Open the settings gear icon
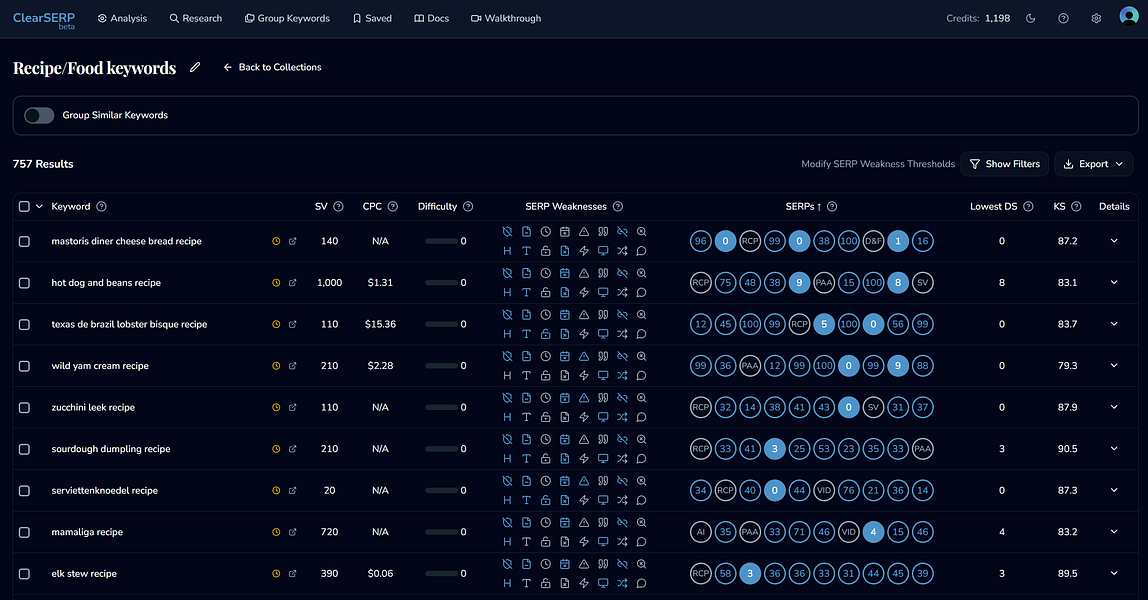This screenshot has height=600, width=1148. 1096,18
